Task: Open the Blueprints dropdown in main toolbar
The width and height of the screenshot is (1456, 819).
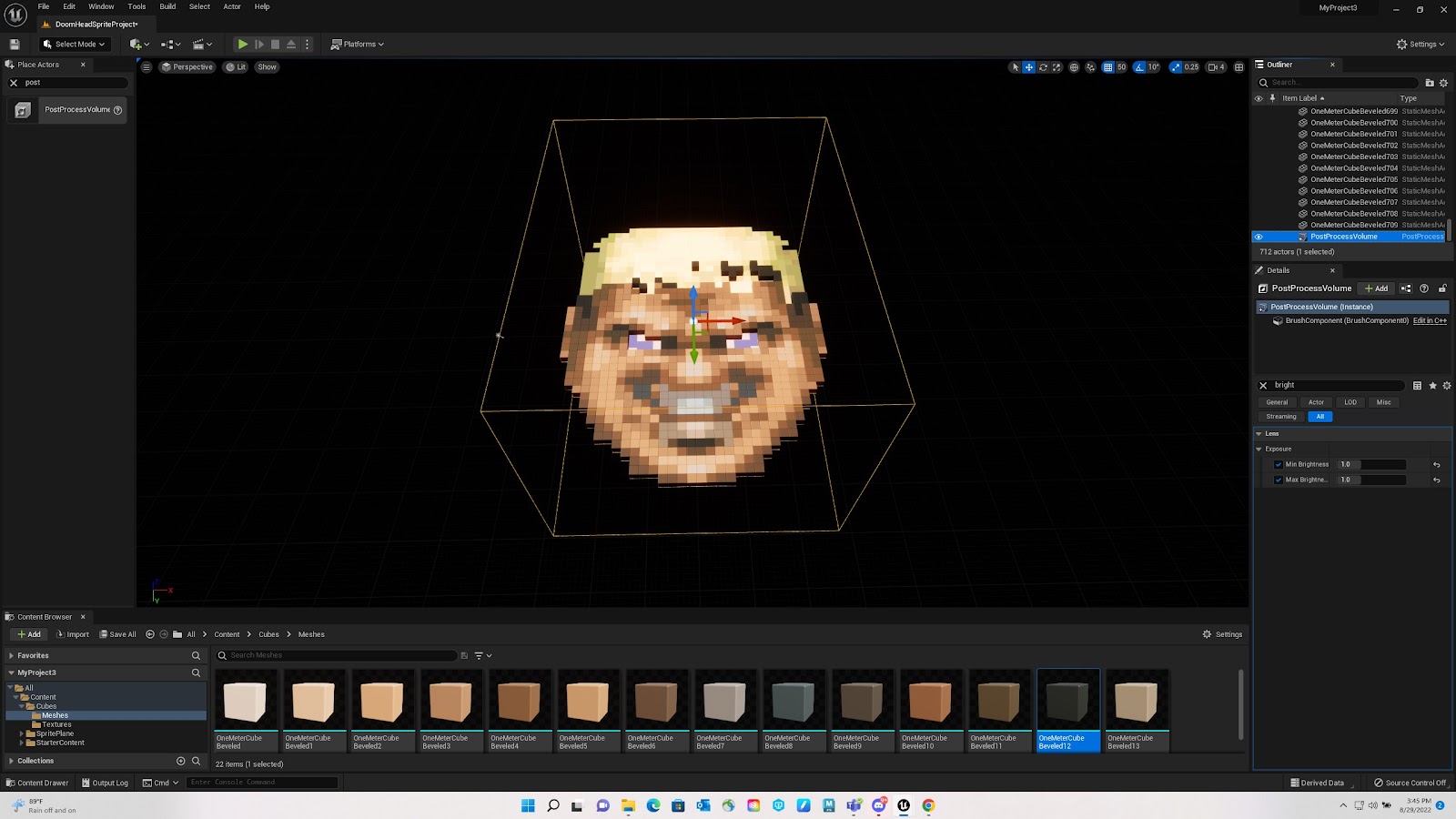Action: pos(170,44)
